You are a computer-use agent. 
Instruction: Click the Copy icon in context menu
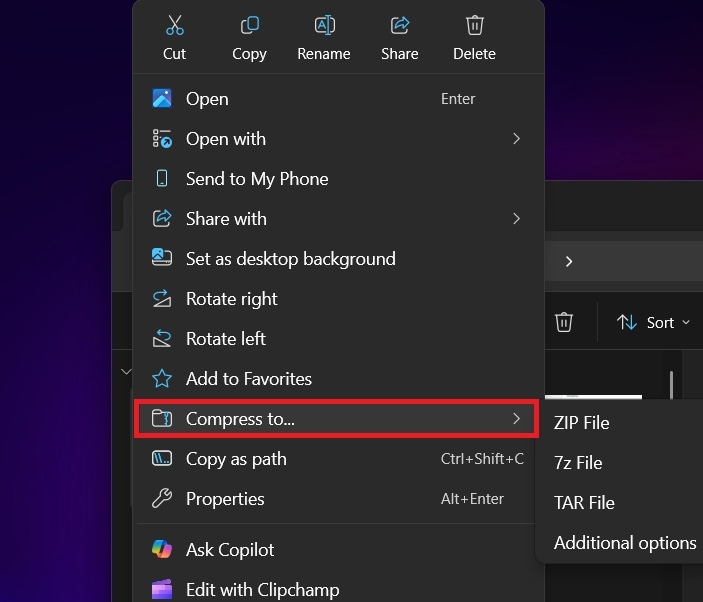249,26
